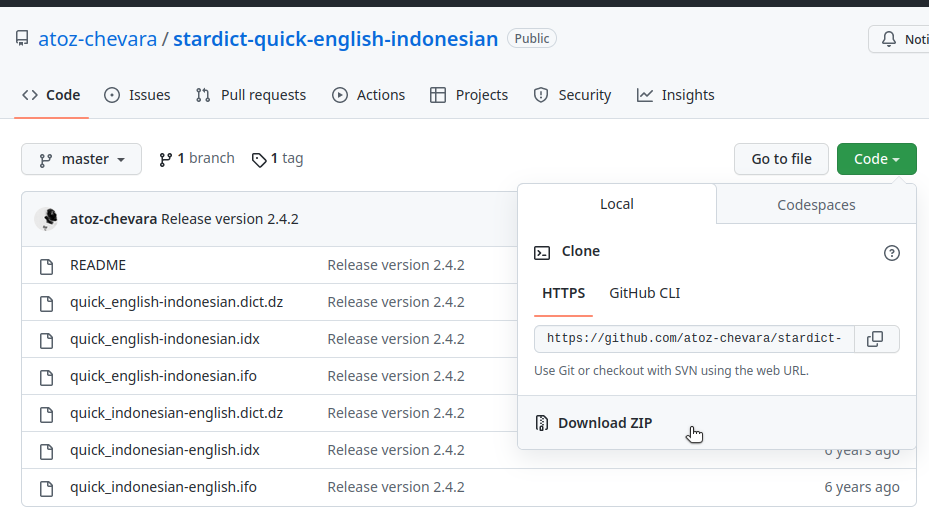Select the GitHub CLI clone tab
The image size is (929, 516).
[644, 293]
